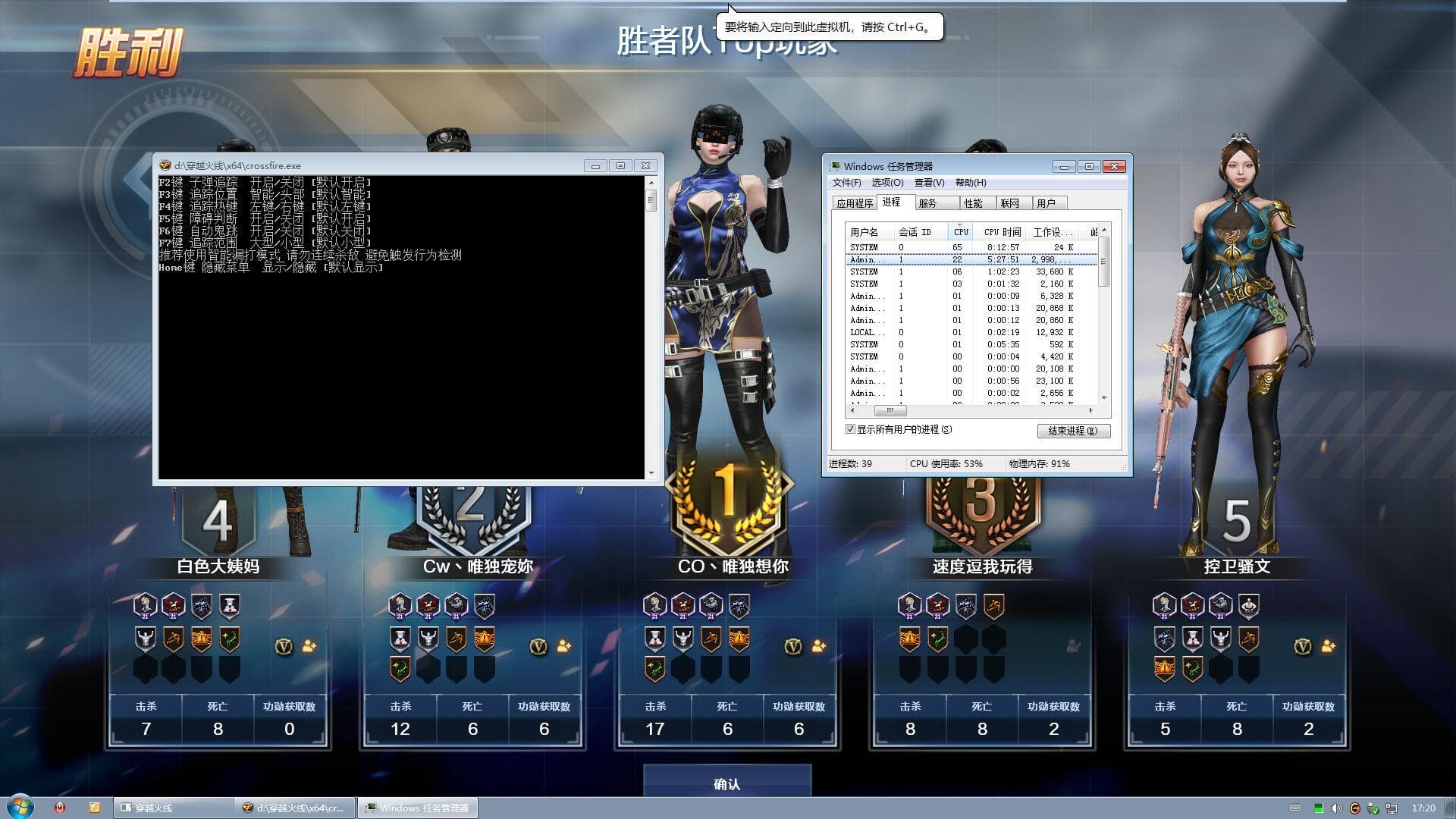The height and width of the screenshot is (819, 1456).
Task: Click the green CPU meter tray icon
Action: click(1318, 808)
